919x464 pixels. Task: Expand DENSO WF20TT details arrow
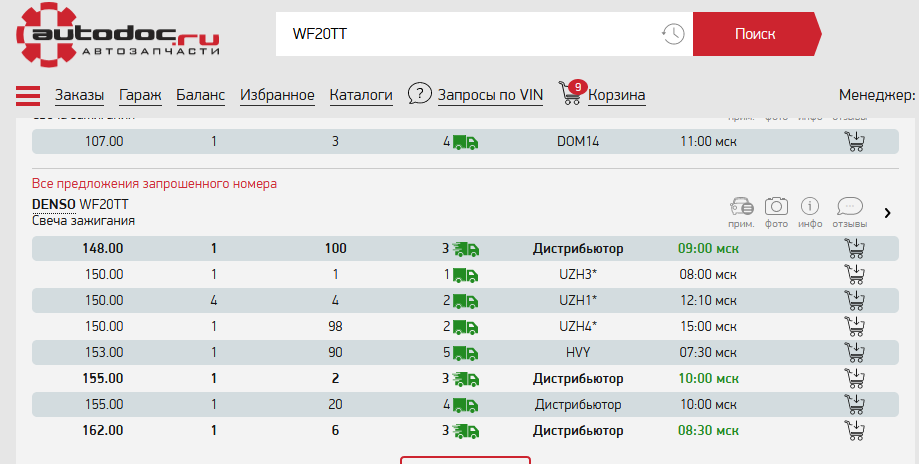(x=888, y=212)
